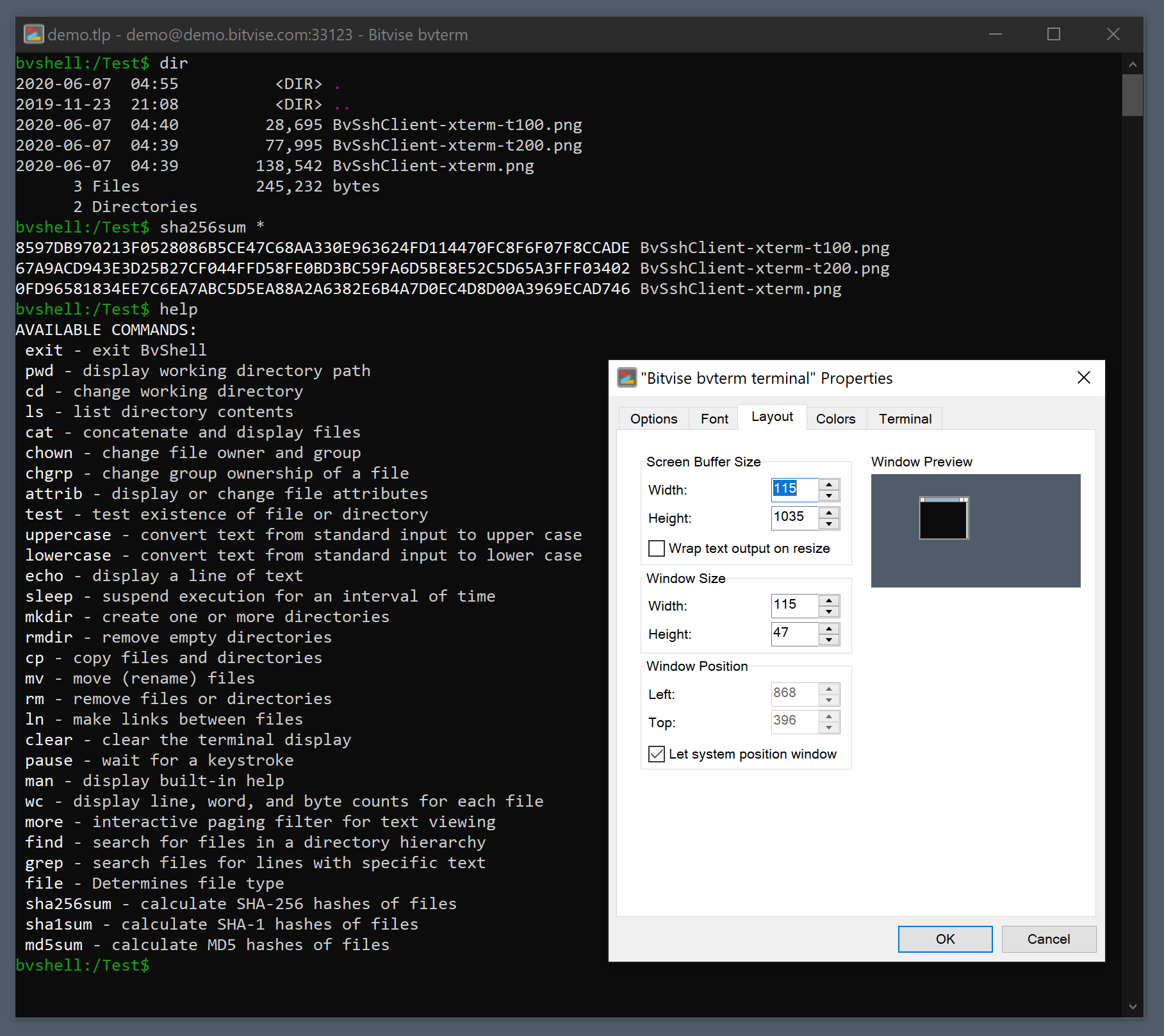This screenshot has width=1164, height=1036.
Task: Increase Window Size width with up arrow
Action: (828, 601)
